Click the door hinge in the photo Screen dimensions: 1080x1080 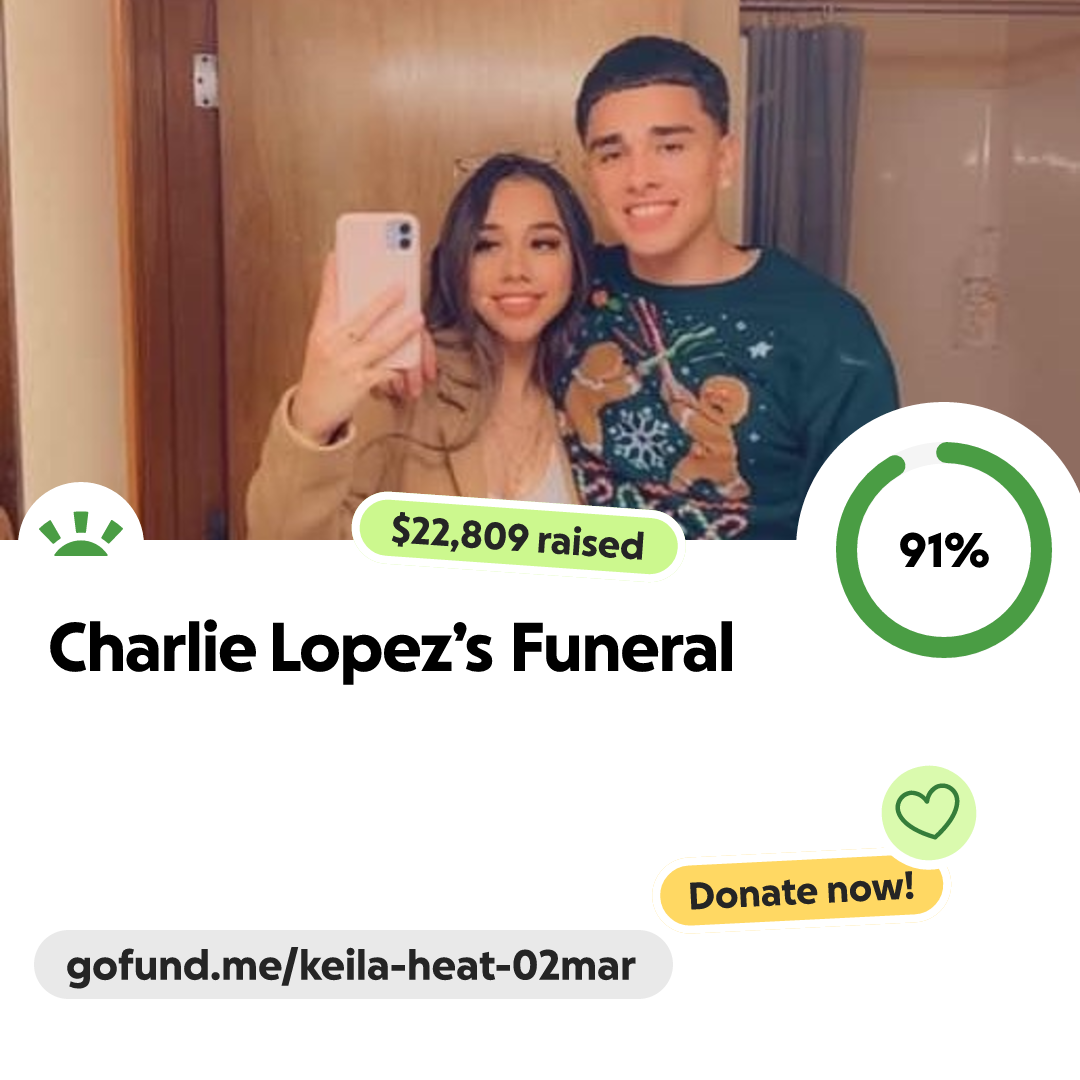click(205, 81)
